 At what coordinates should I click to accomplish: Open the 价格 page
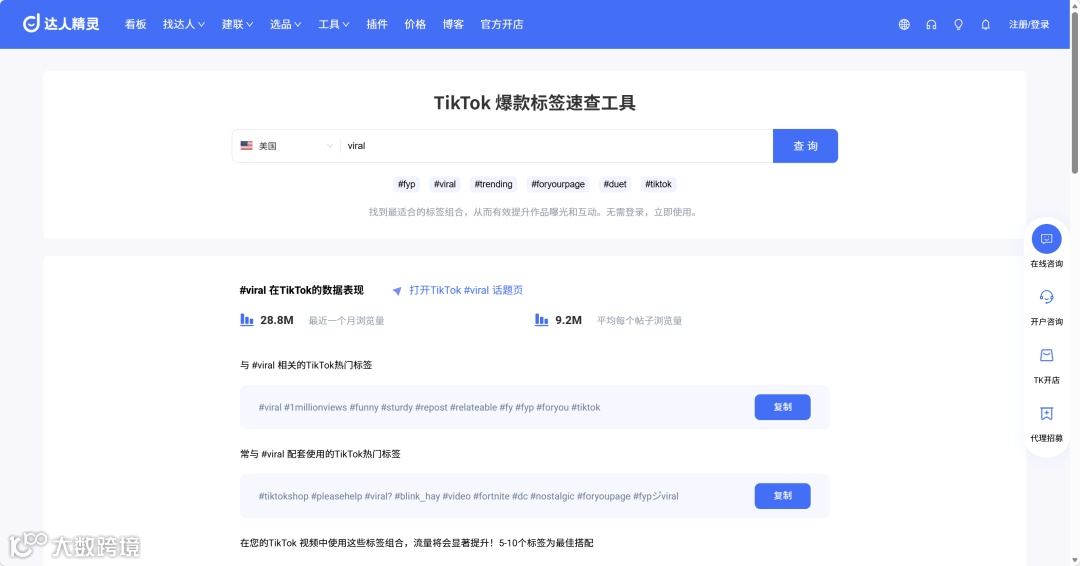coord(415,24)
